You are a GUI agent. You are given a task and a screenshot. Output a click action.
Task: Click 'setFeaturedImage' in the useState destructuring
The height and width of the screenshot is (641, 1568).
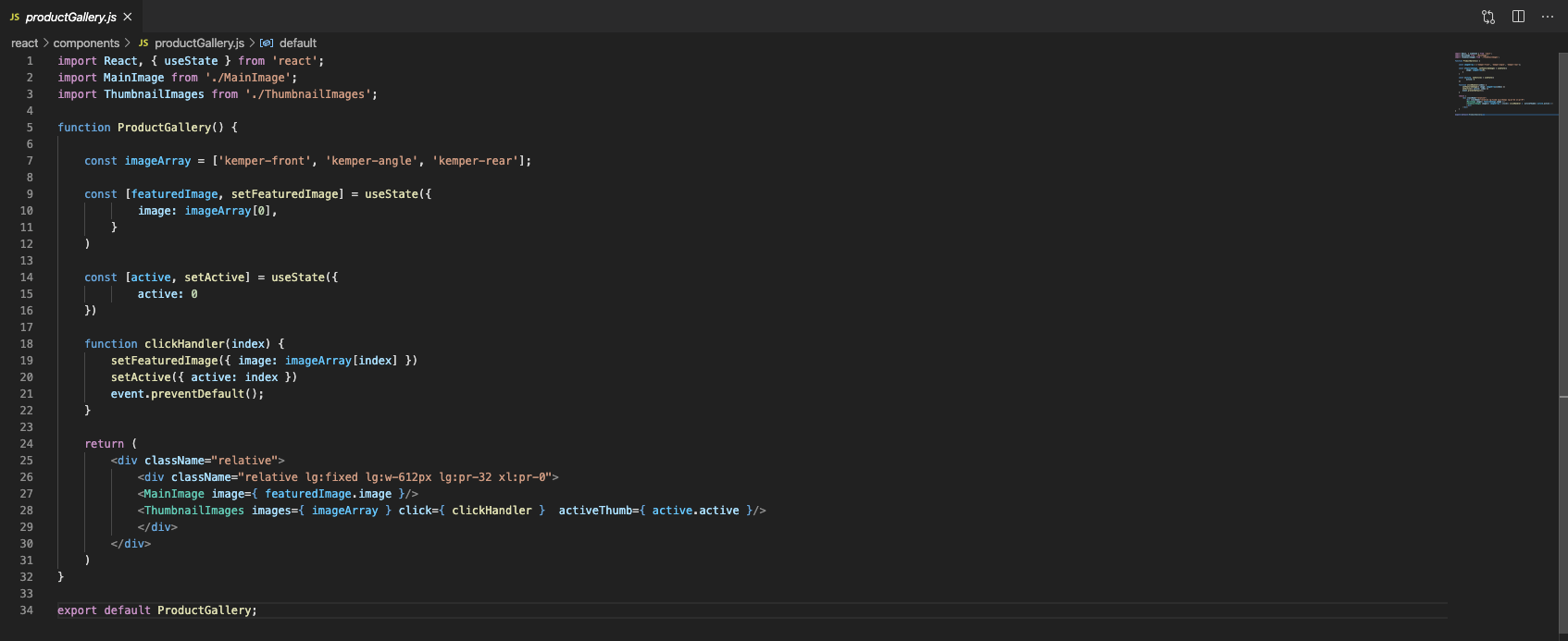coord(284,194)
